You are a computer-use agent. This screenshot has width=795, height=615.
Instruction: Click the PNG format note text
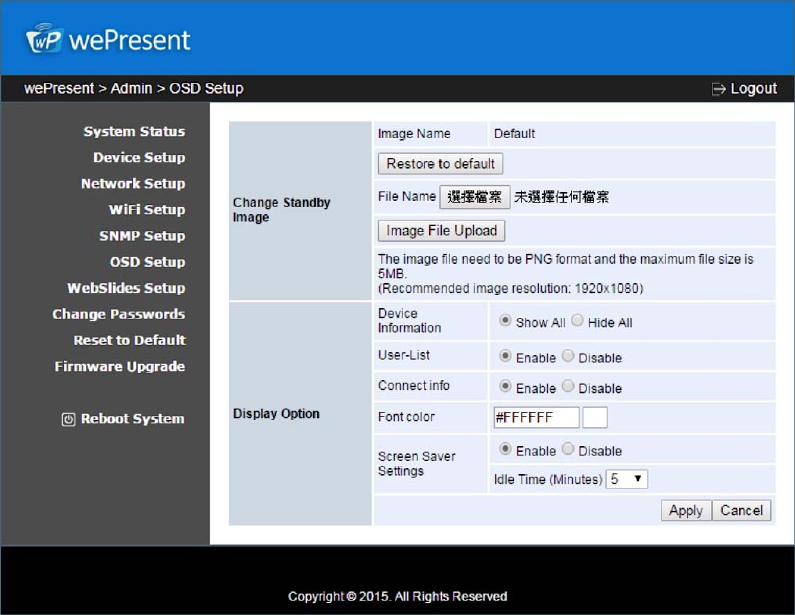pos(565,274)
